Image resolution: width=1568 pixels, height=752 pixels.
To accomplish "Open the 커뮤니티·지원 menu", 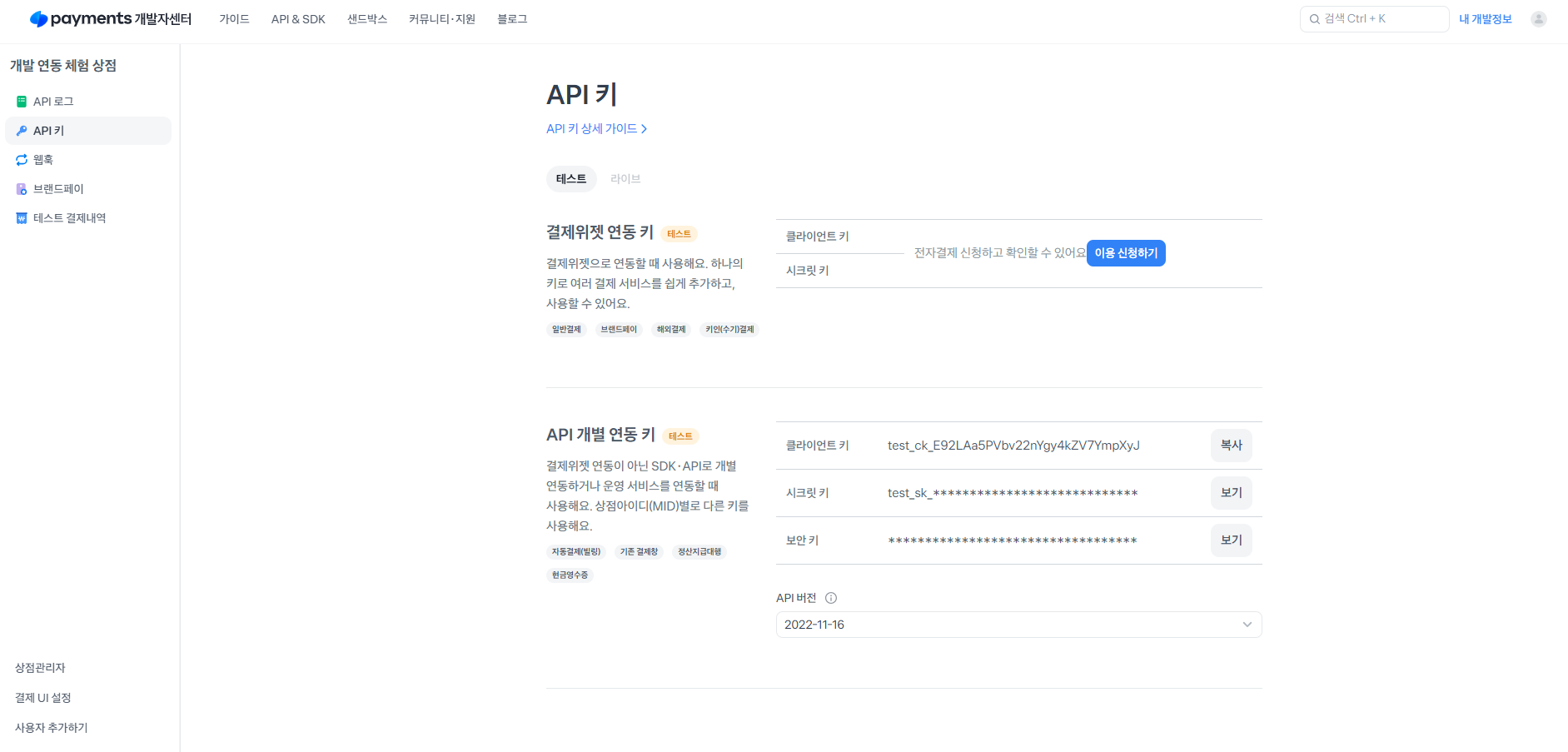I will point(442,19).
